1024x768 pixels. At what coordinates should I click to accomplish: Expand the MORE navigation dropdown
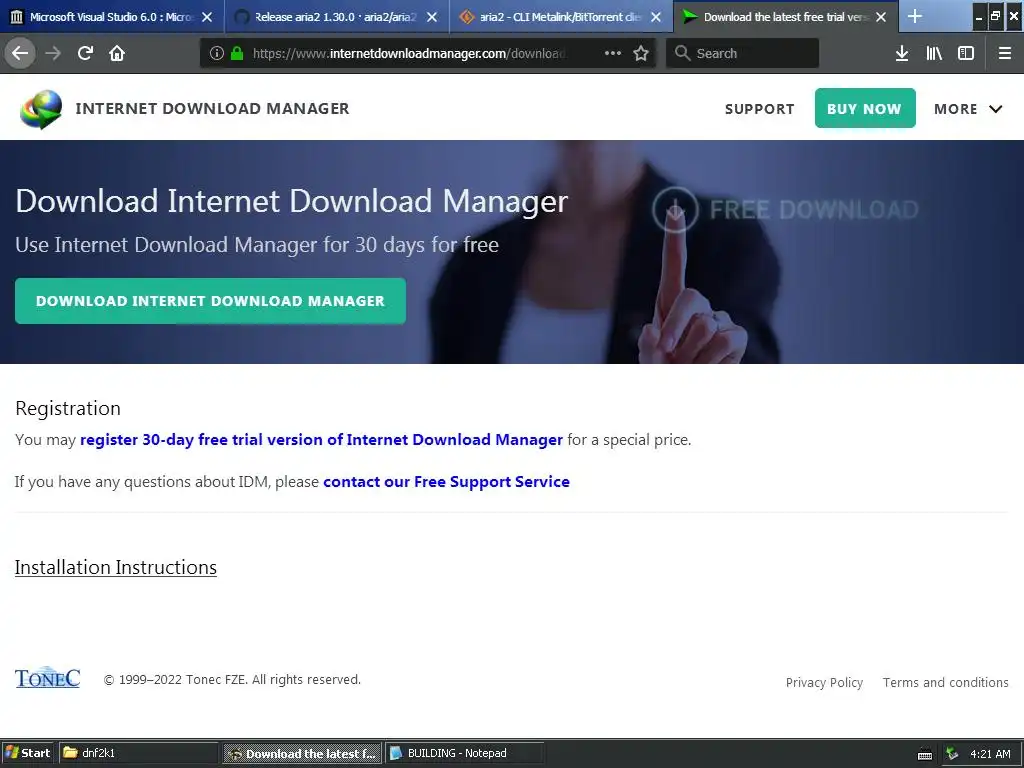coord(967,109)
